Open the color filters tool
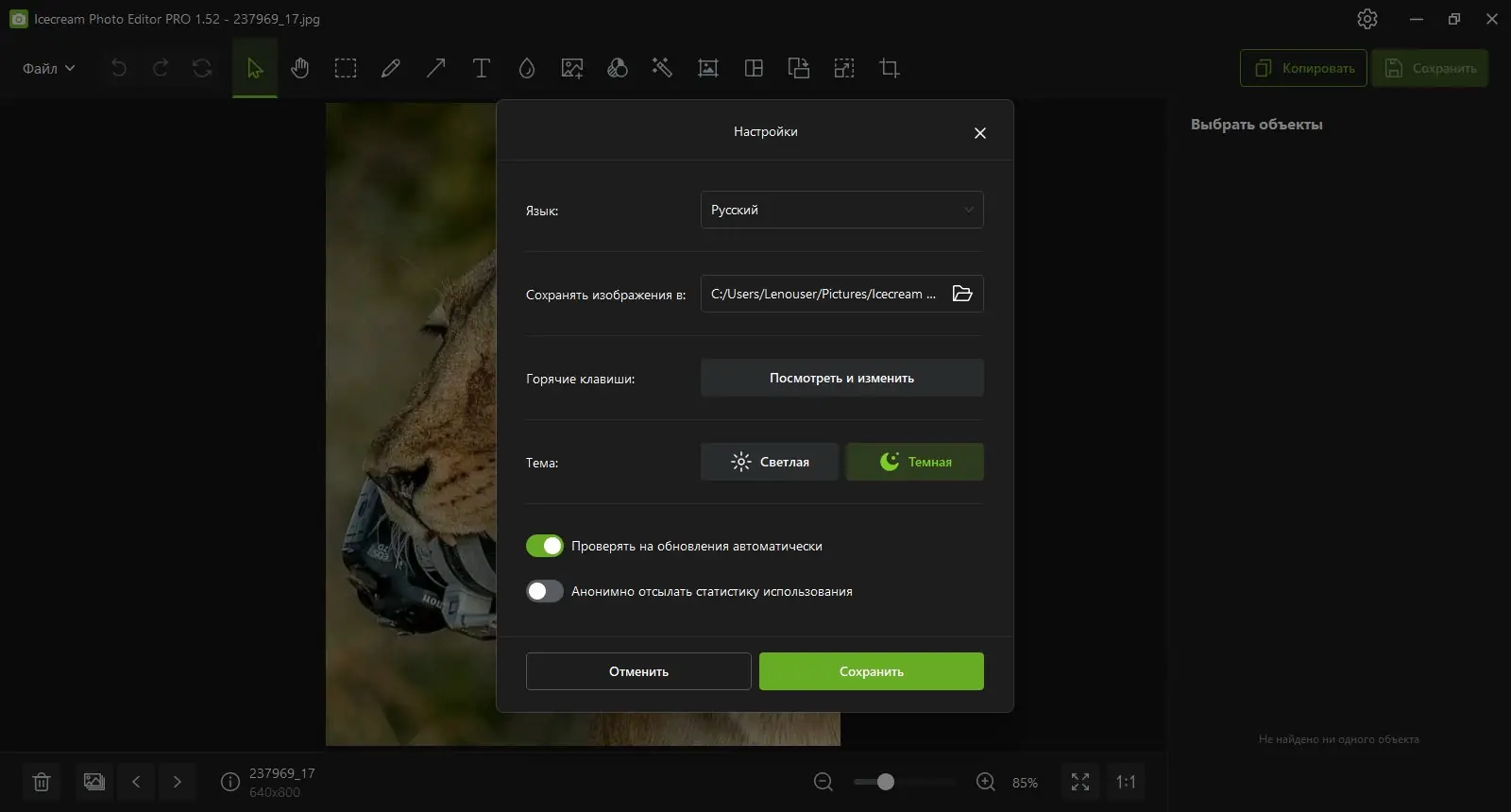1511x812 pixels. (x=618, y=68)
